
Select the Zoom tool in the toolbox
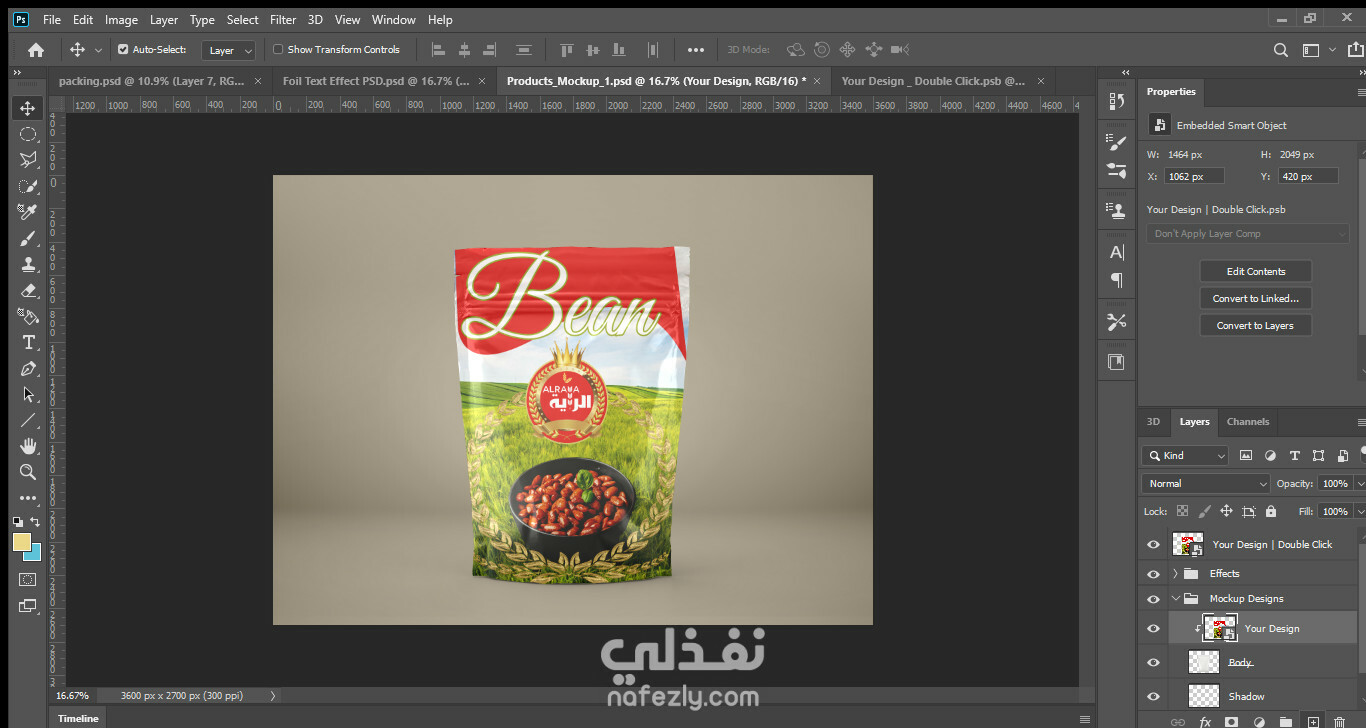(x=28, y=472)
